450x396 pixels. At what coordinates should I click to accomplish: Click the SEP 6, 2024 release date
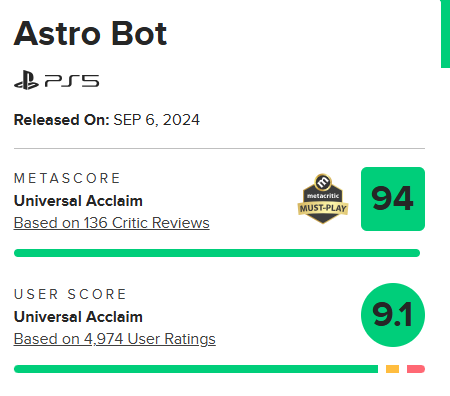point(156,120)
